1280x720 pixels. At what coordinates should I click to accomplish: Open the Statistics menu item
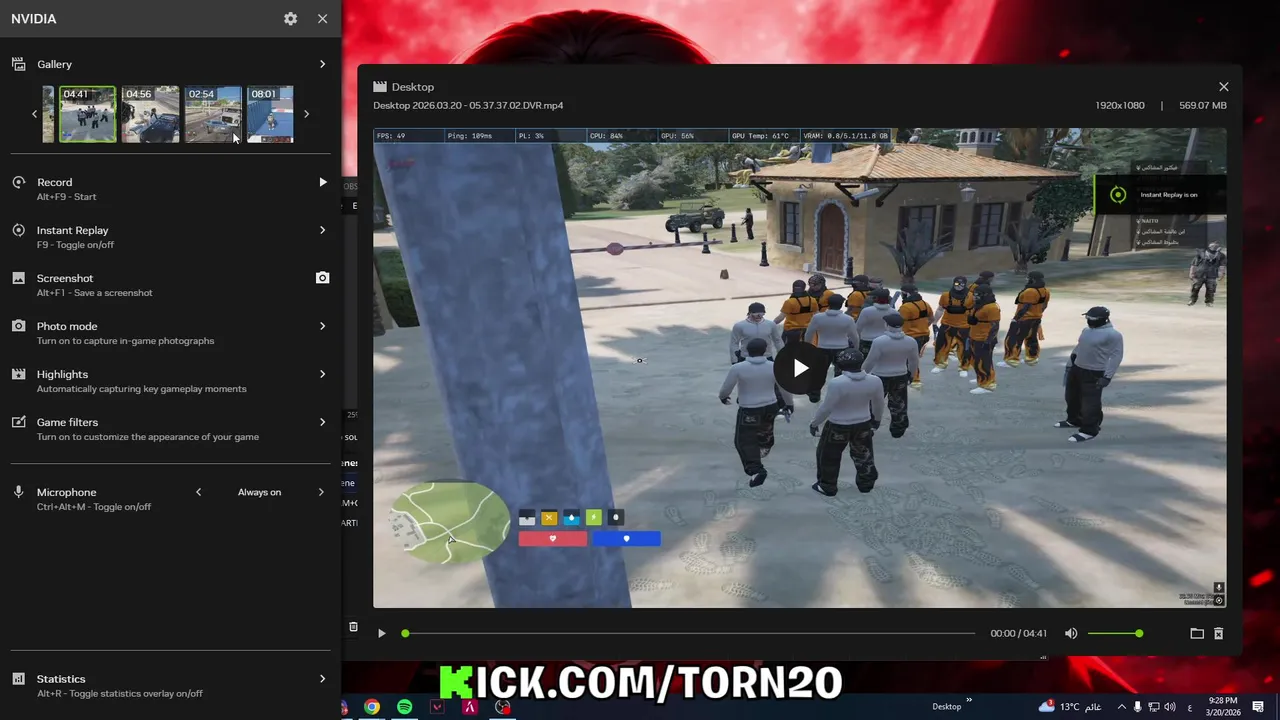170,684
